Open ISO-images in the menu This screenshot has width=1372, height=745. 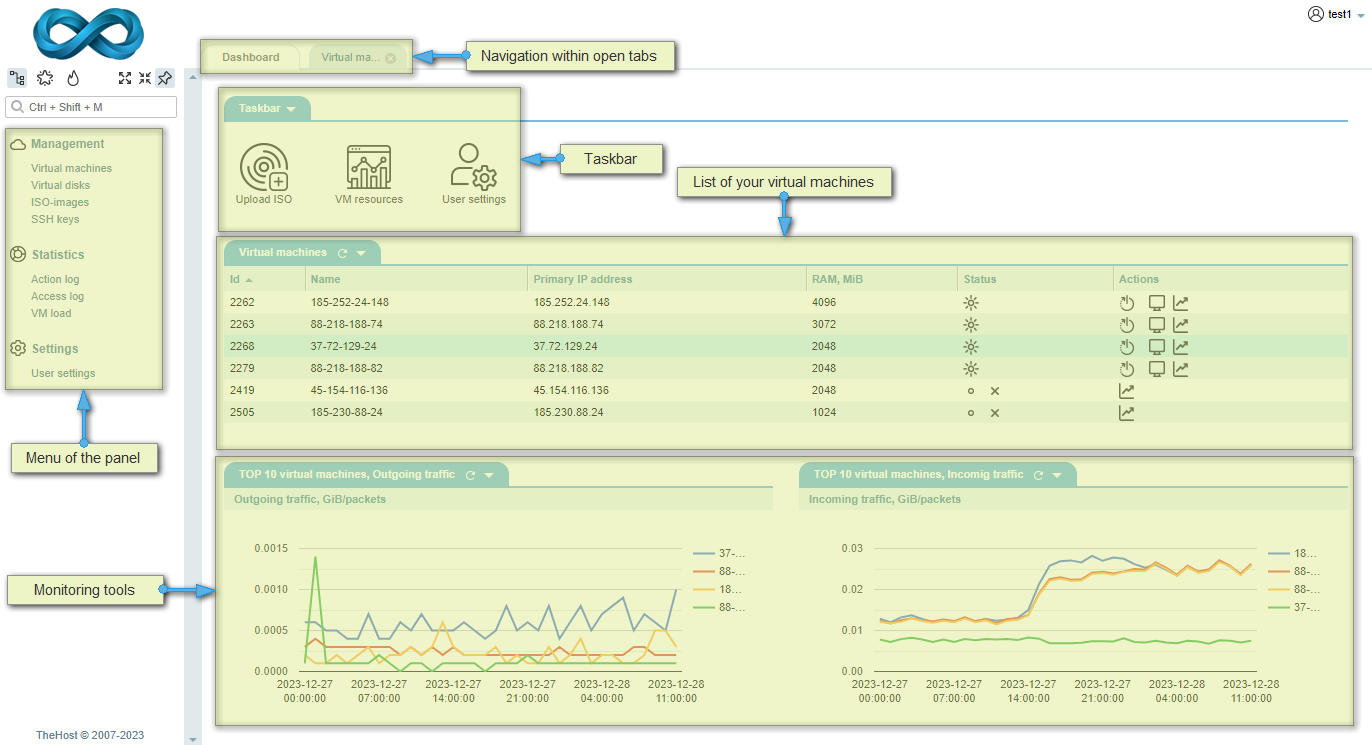pyautogui.click(x=60, y=202)
